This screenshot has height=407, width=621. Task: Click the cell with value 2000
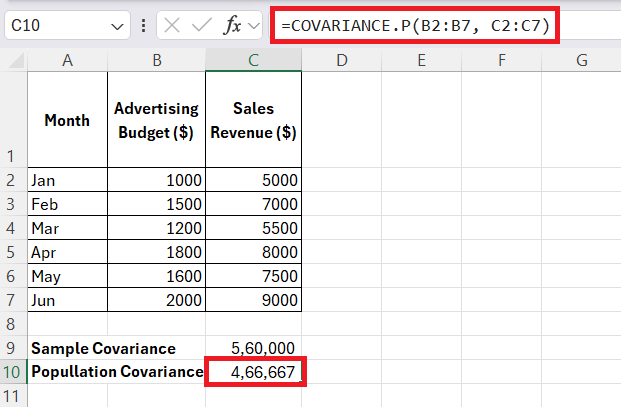(156, 300)
